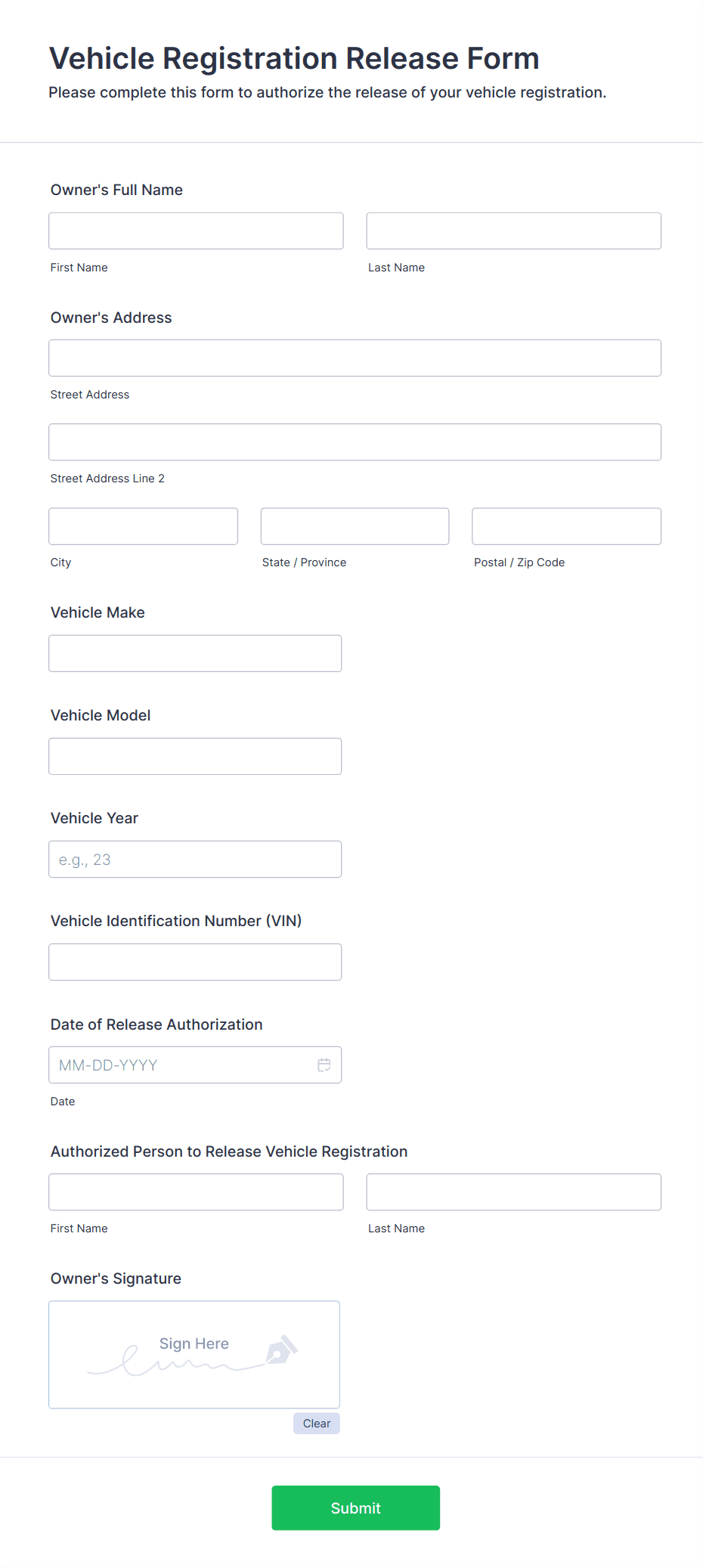This screenshot has width=703, height=1568.
Task: Click the Vehicle Model text box
Action: coord(195,756)
